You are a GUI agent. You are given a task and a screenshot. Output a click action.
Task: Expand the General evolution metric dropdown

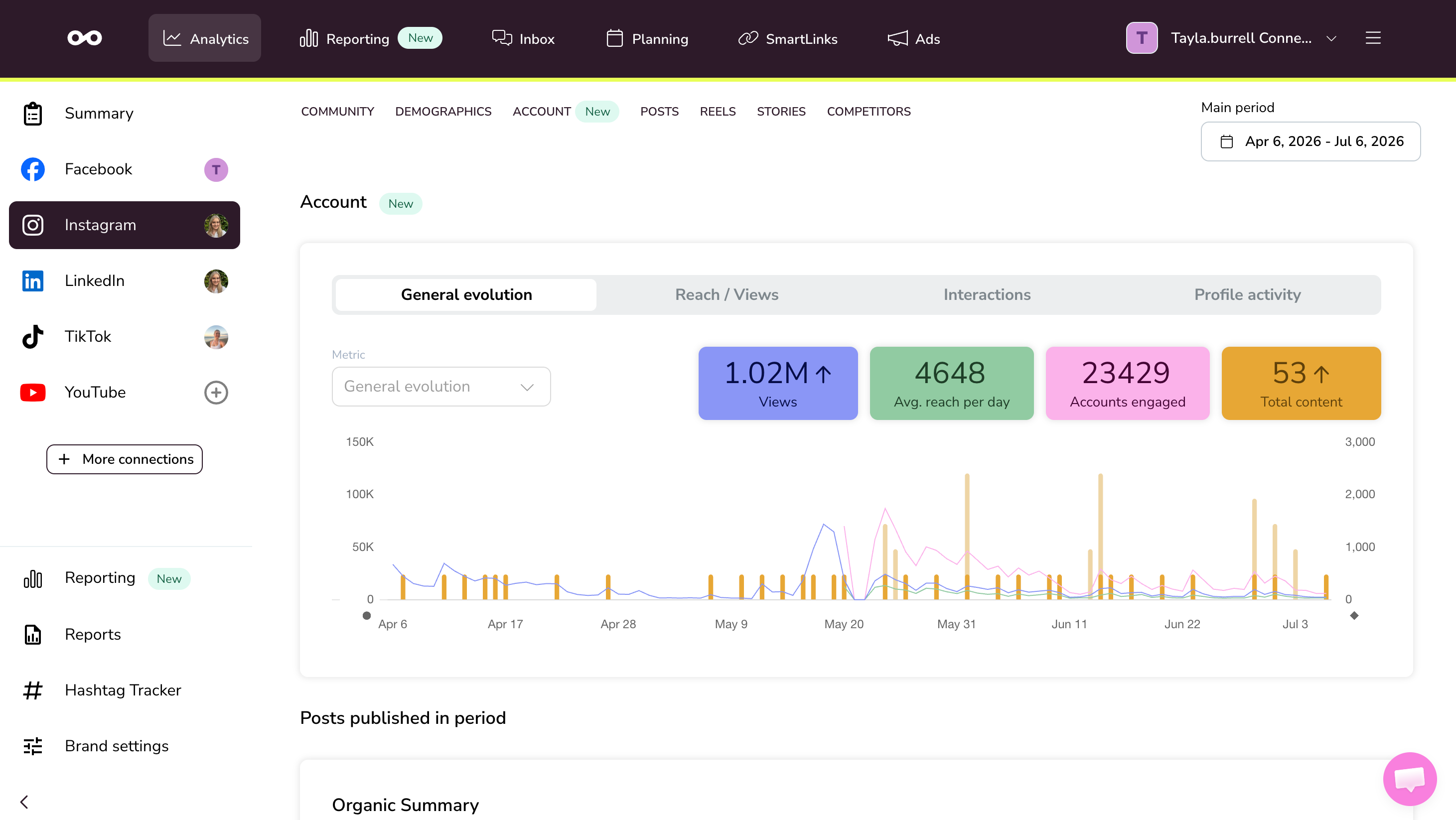pos(441,387)
